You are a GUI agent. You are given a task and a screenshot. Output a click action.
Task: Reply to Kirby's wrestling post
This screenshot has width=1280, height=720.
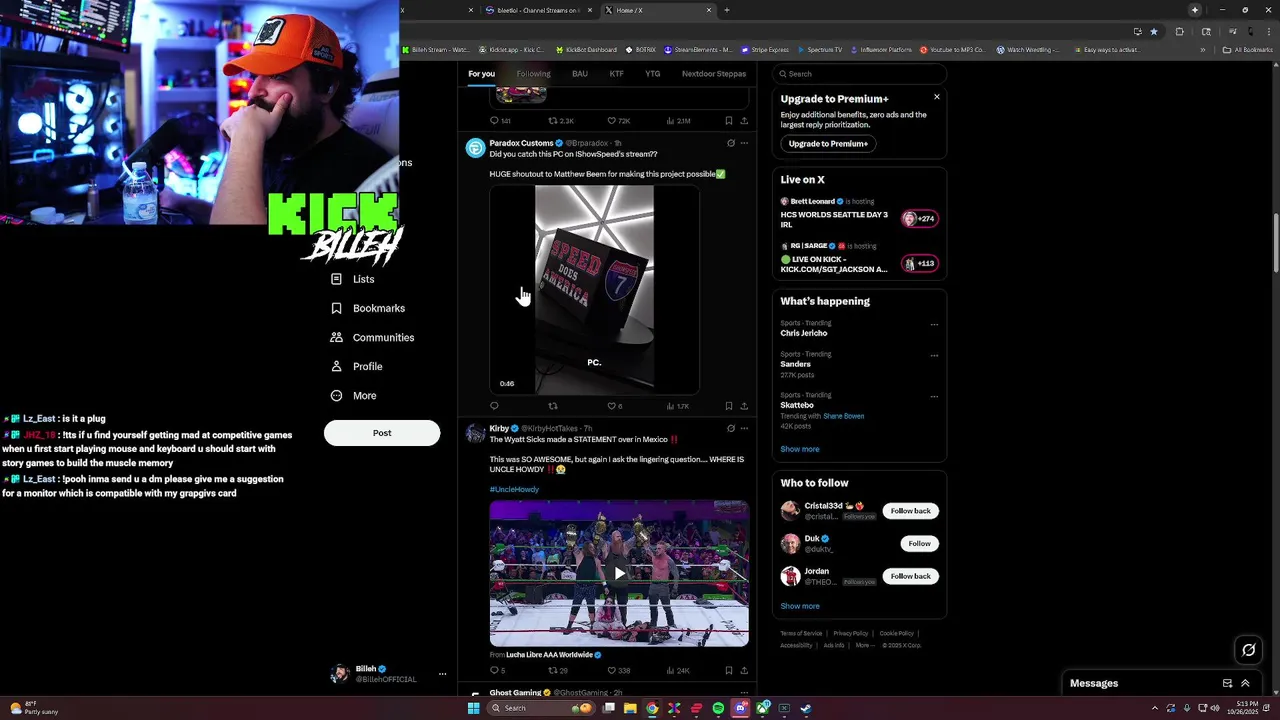497,670
